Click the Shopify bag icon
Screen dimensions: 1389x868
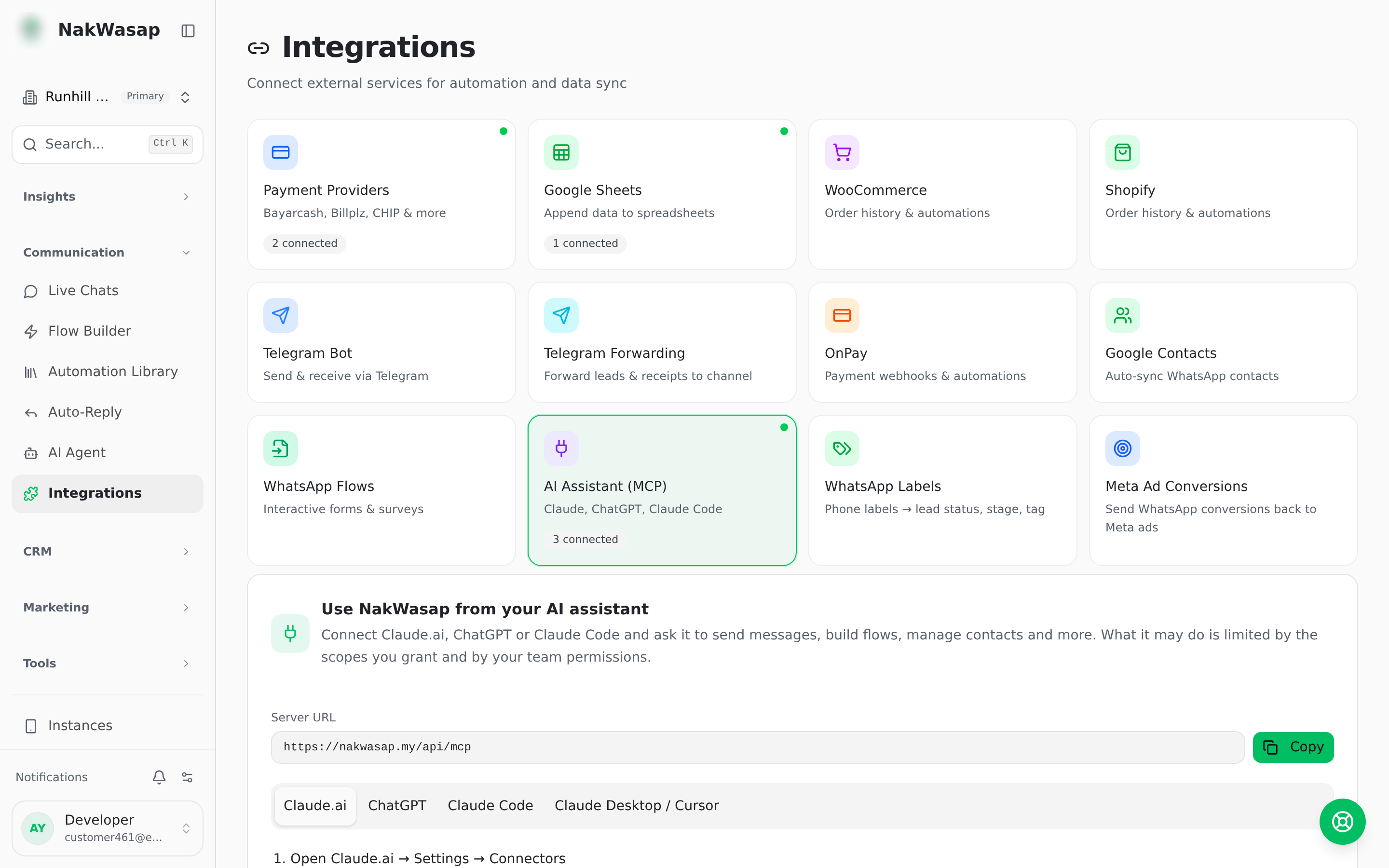point(1122,152)
